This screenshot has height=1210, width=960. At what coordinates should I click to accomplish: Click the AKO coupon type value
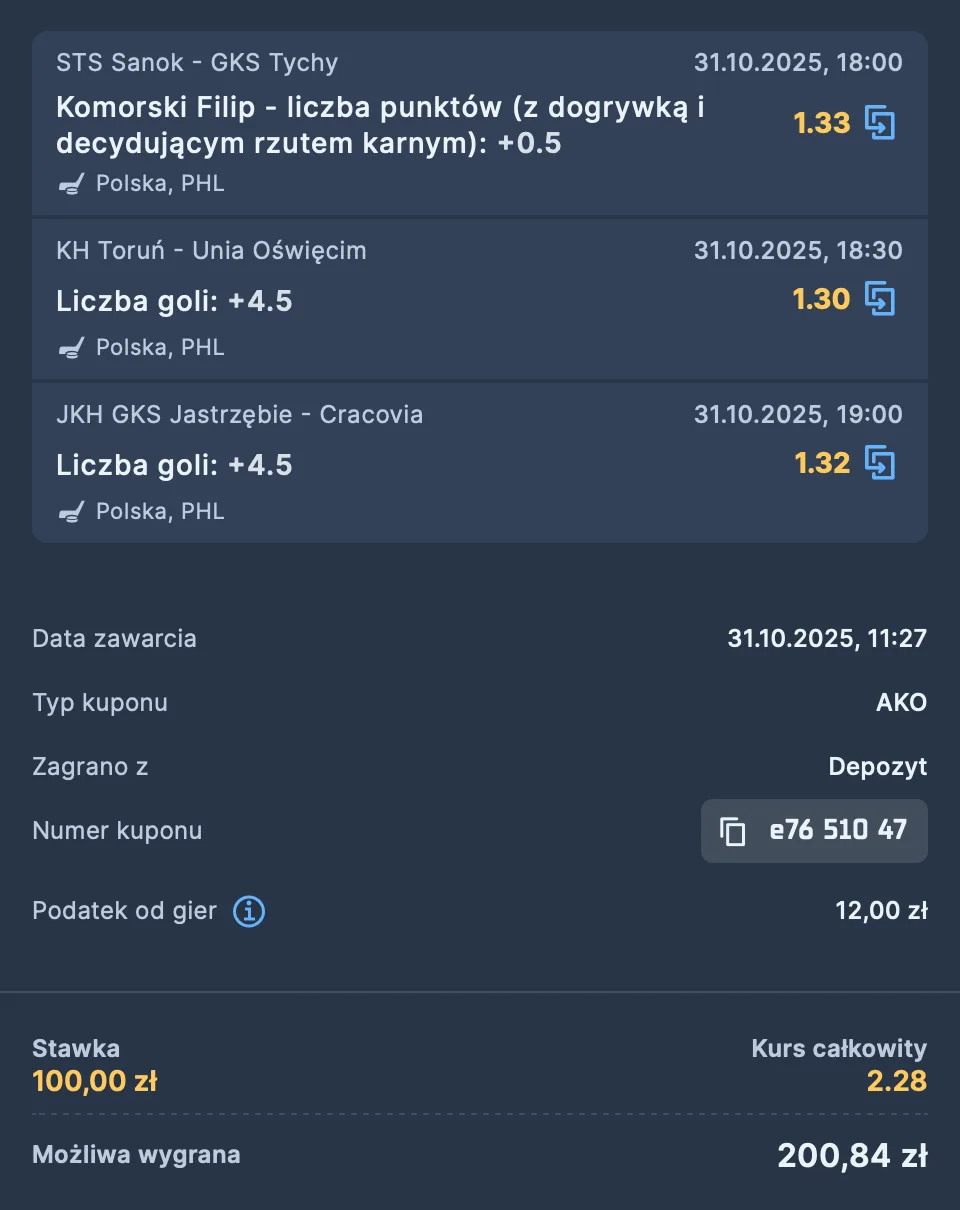click(901, 703)
